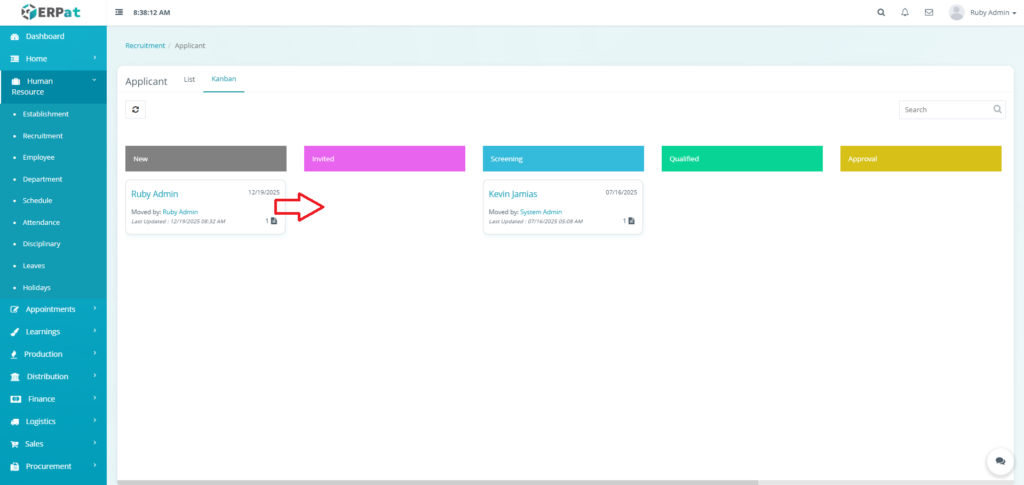Open Establishment submenu item
1024x485 pixels.
click(46, 114)
